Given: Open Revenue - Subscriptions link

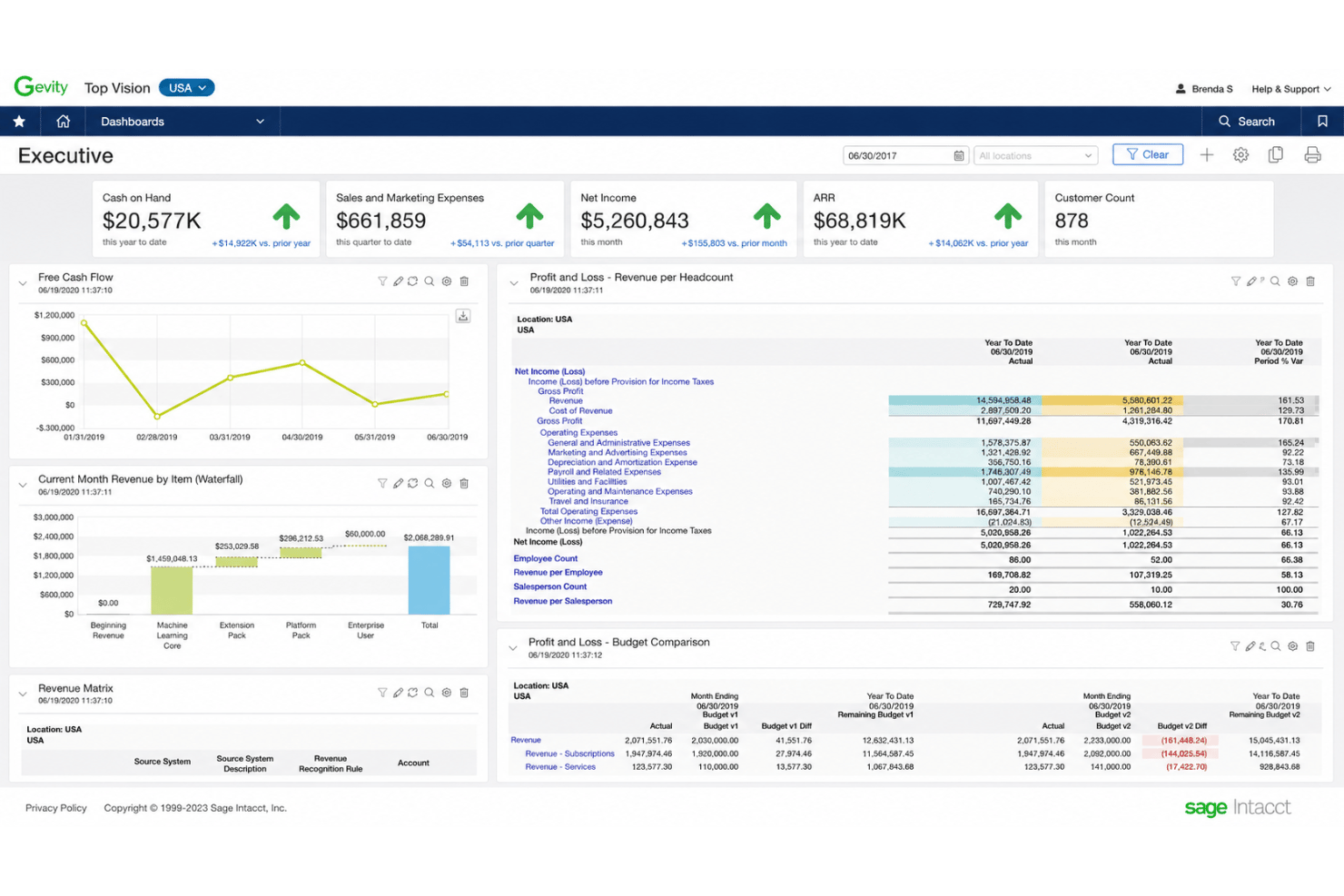Looking at the screenshot, I should [x=569, y=753].
